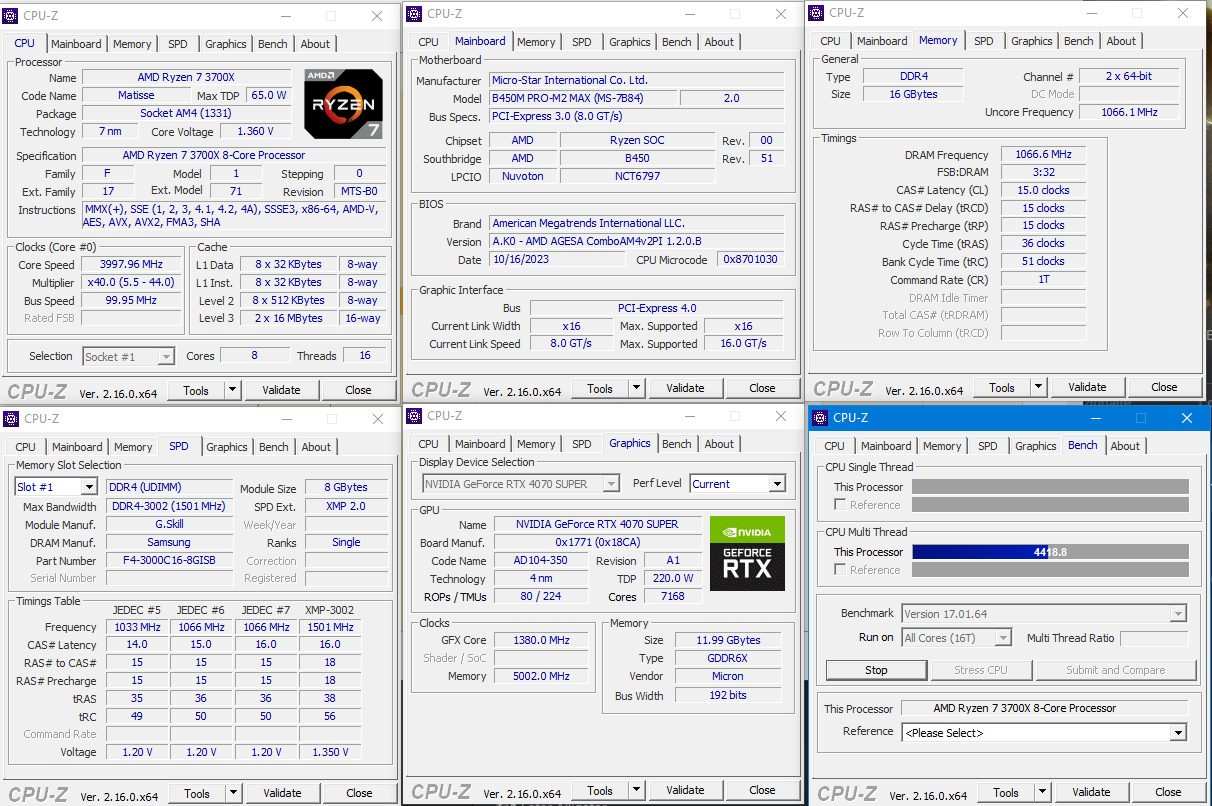The image size is (1212, 806).
Task: Switch to Bench tab in CPU tab window
Action: click(x=273, y=44)
